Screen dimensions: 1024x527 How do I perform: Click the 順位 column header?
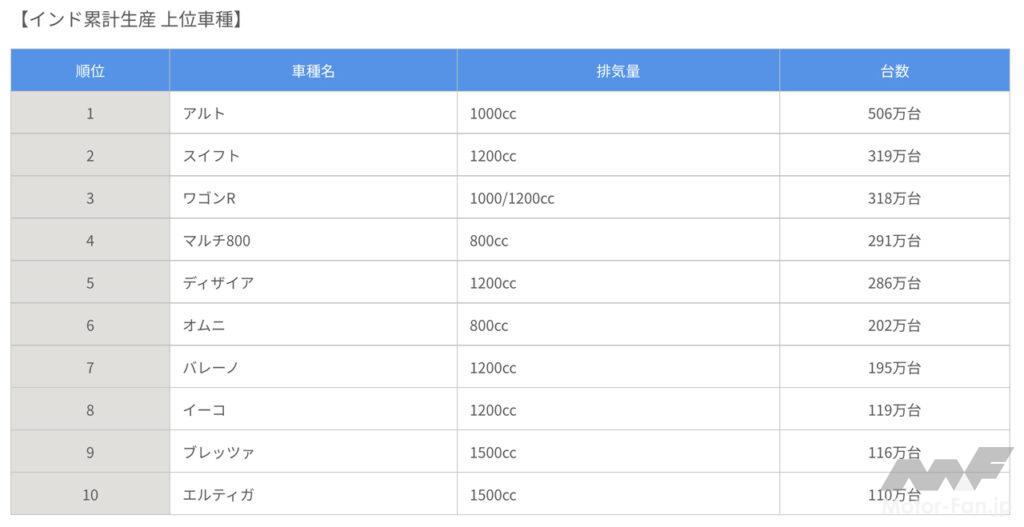point(90,71)
